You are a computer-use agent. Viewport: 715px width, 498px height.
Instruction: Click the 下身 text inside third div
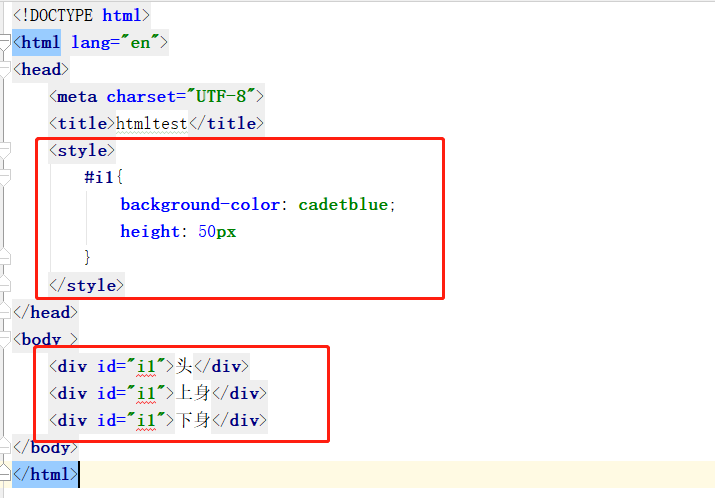[193, 420]
